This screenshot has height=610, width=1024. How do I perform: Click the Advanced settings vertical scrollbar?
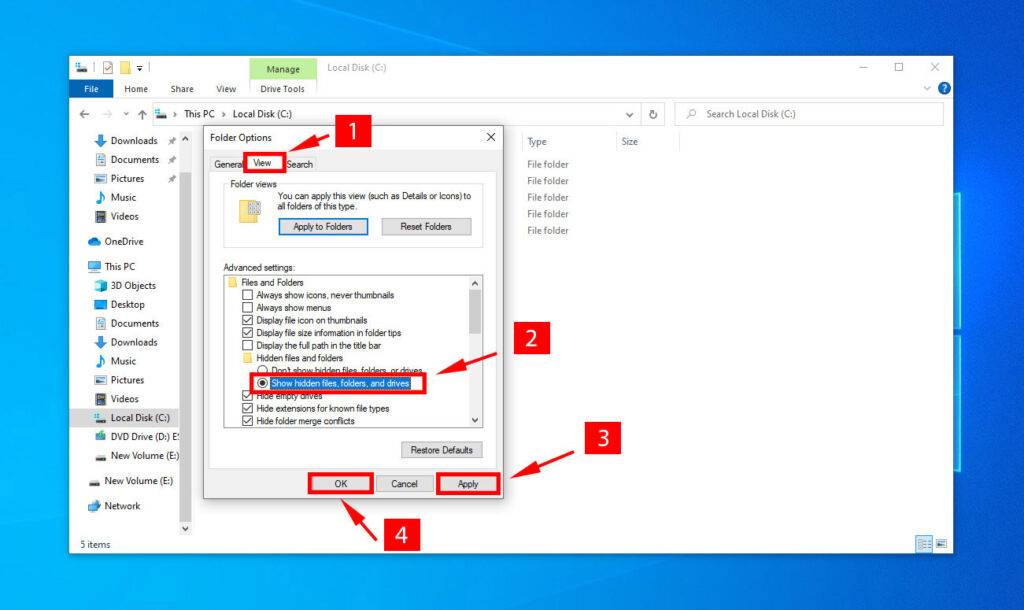[x=475, y=350]
